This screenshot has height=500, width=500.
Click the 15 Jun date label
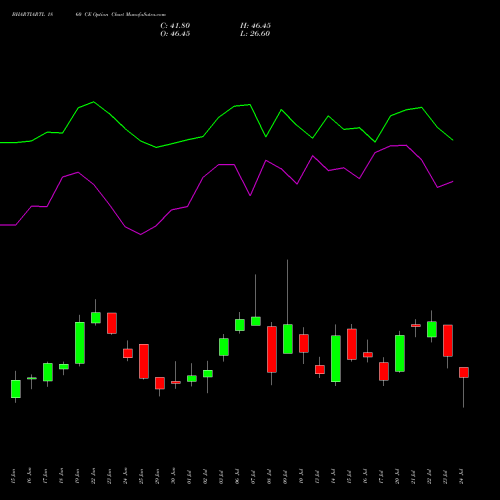pyautogui.click(x=13, y=476)
